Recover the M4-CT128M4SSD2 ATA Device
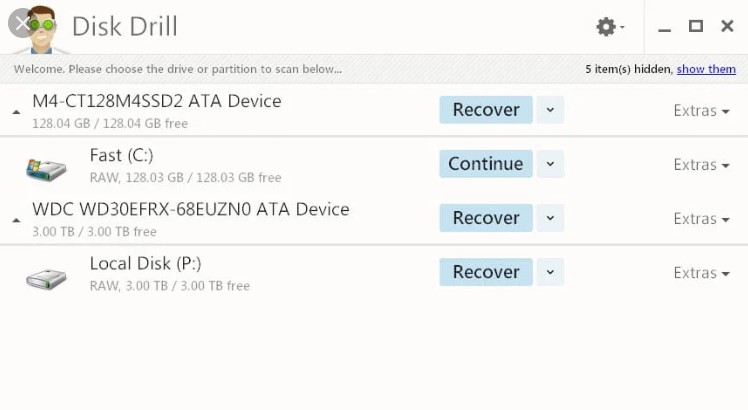Viewport: 748px width, 410px height. pyautogui.click(x=486, y=110)
